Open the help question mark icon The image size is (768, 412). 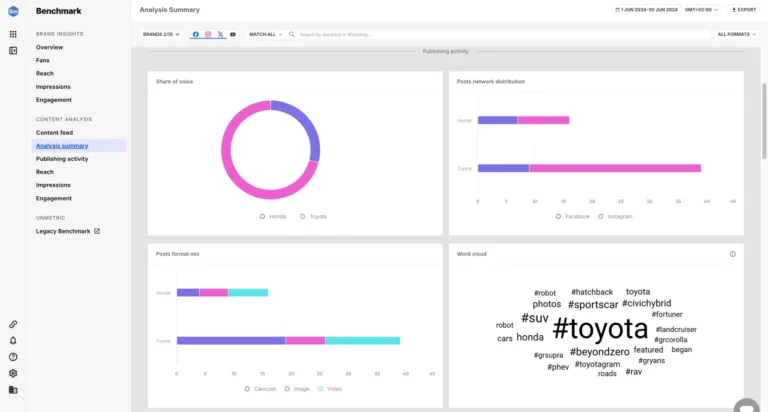coord(13,357)
